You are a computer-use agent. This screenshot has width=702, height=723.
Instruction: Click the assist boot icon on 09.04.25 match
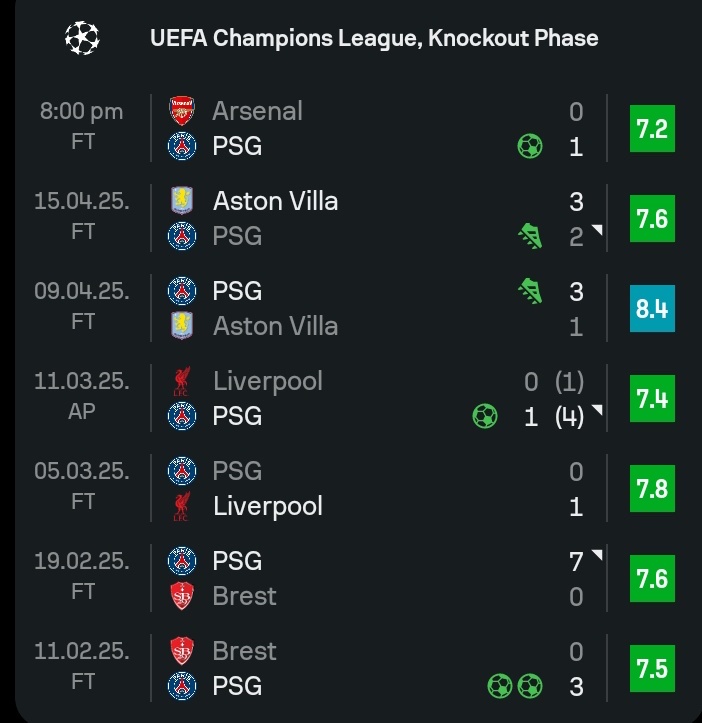click(530, 291)
